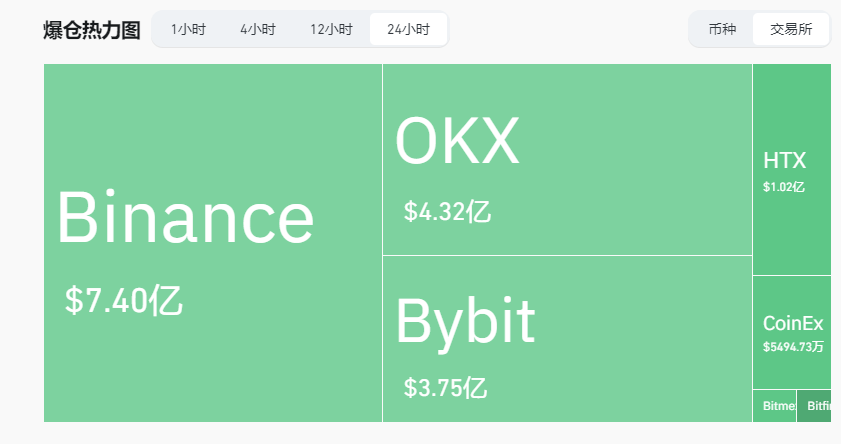
Task: Click the $4.32亿 OKX liquidation amount
Action: (447, 212)
